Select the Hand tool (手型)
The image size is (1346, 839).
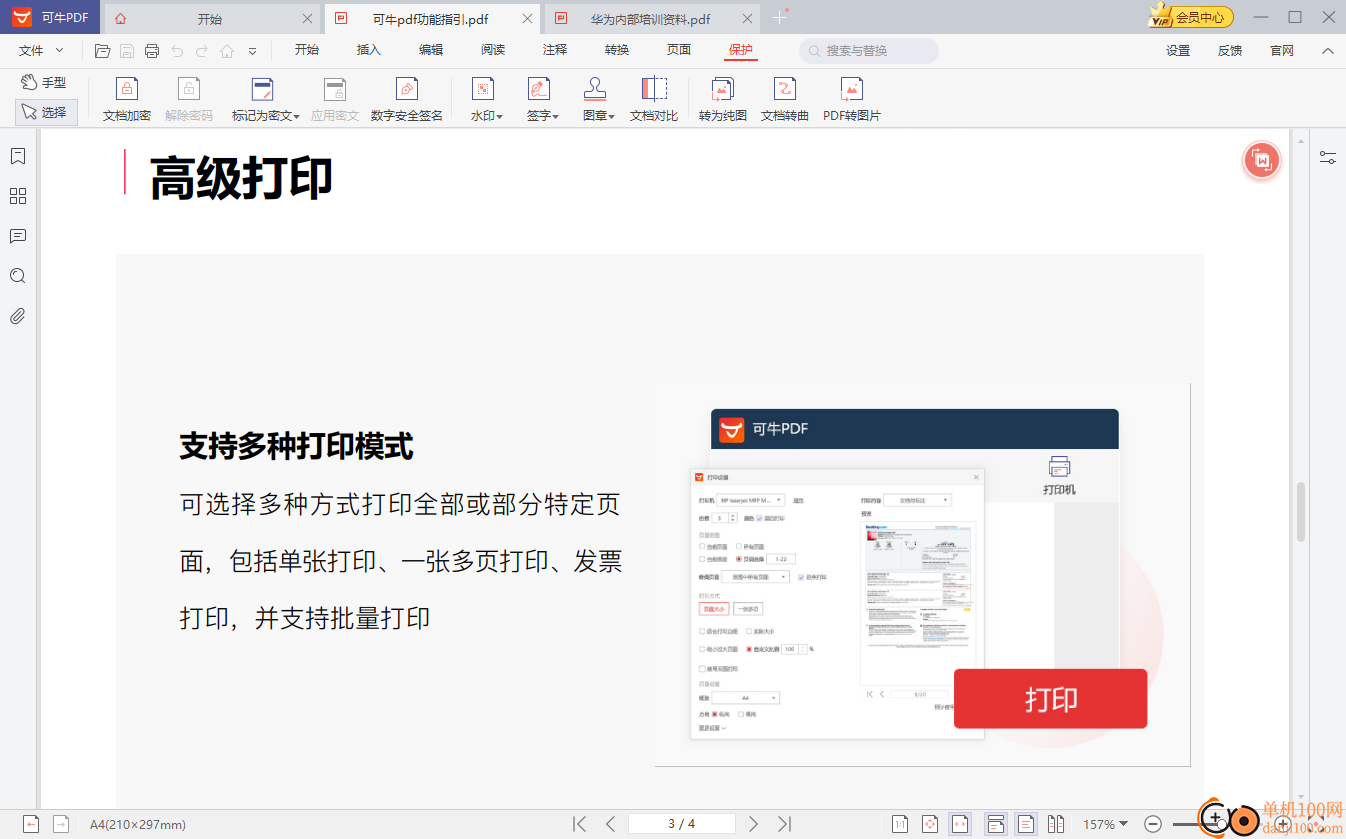tap(44, 83)
